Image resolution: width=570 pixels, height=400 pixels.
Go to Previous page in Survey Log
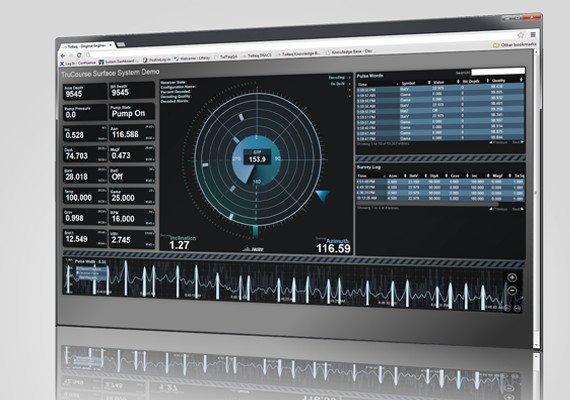498,209
